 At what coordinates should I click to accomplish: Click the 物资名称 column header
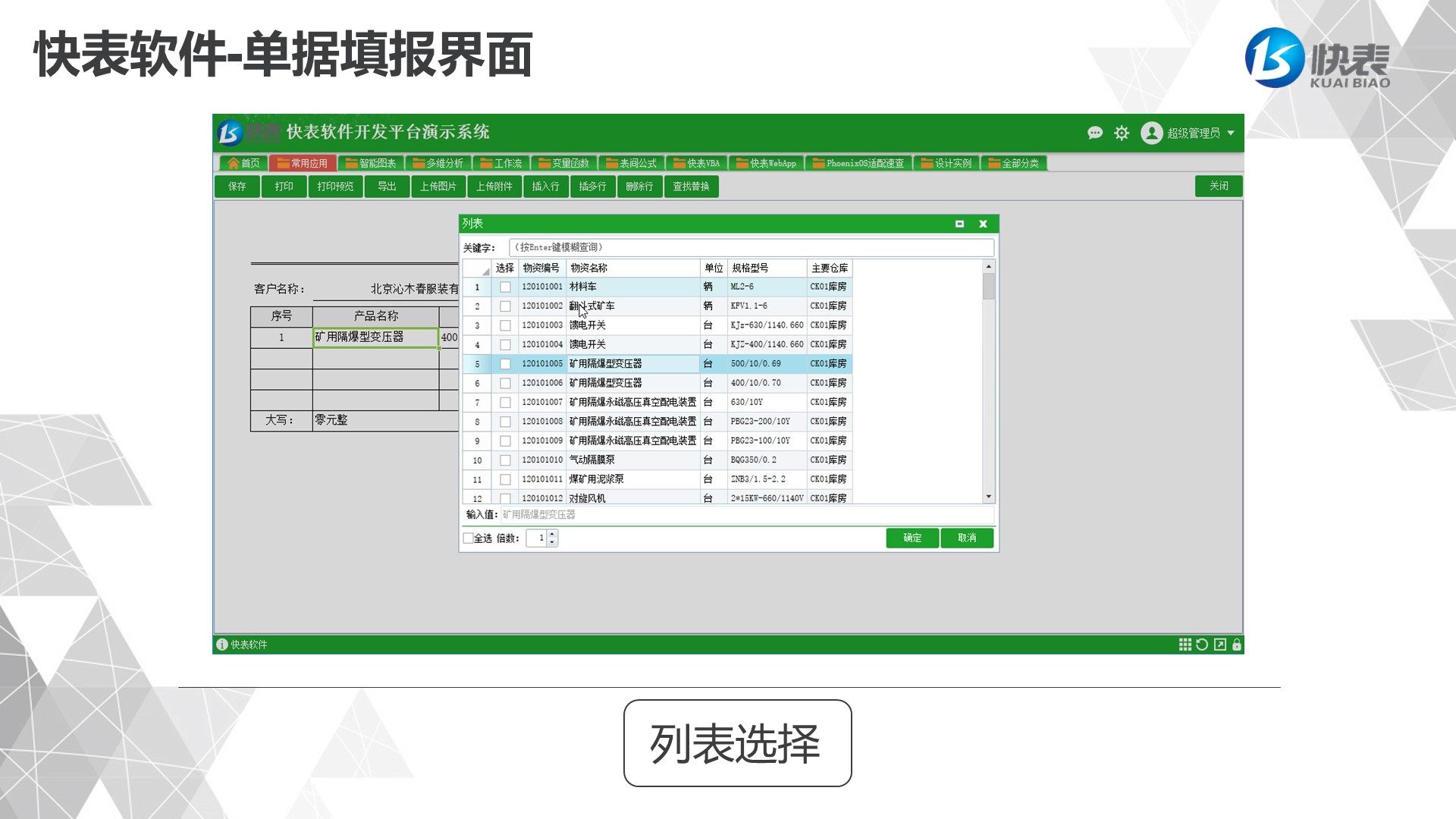[632, 268]
